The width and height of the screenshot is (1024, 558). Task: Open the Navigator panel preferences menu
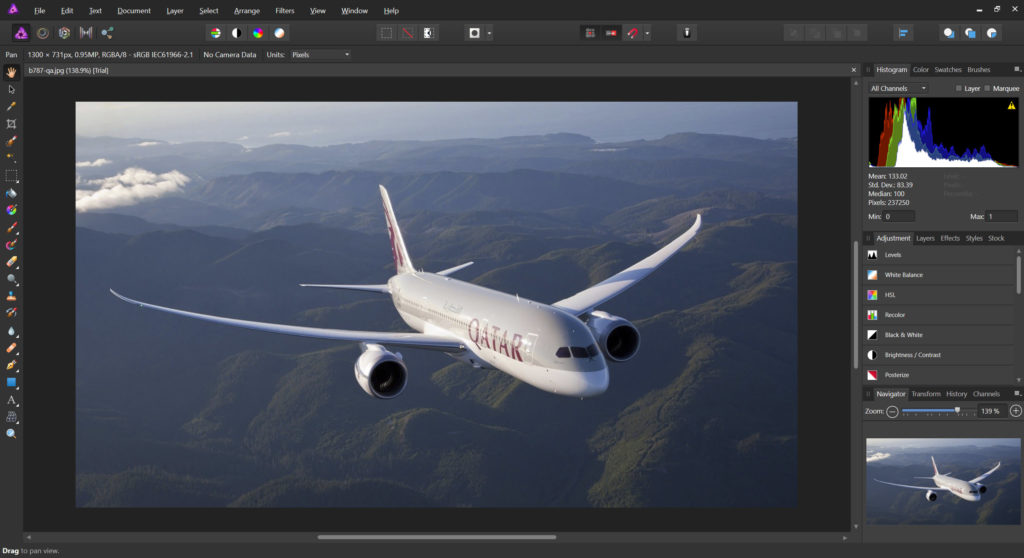pyautogui.click(x=1017, y=393)
